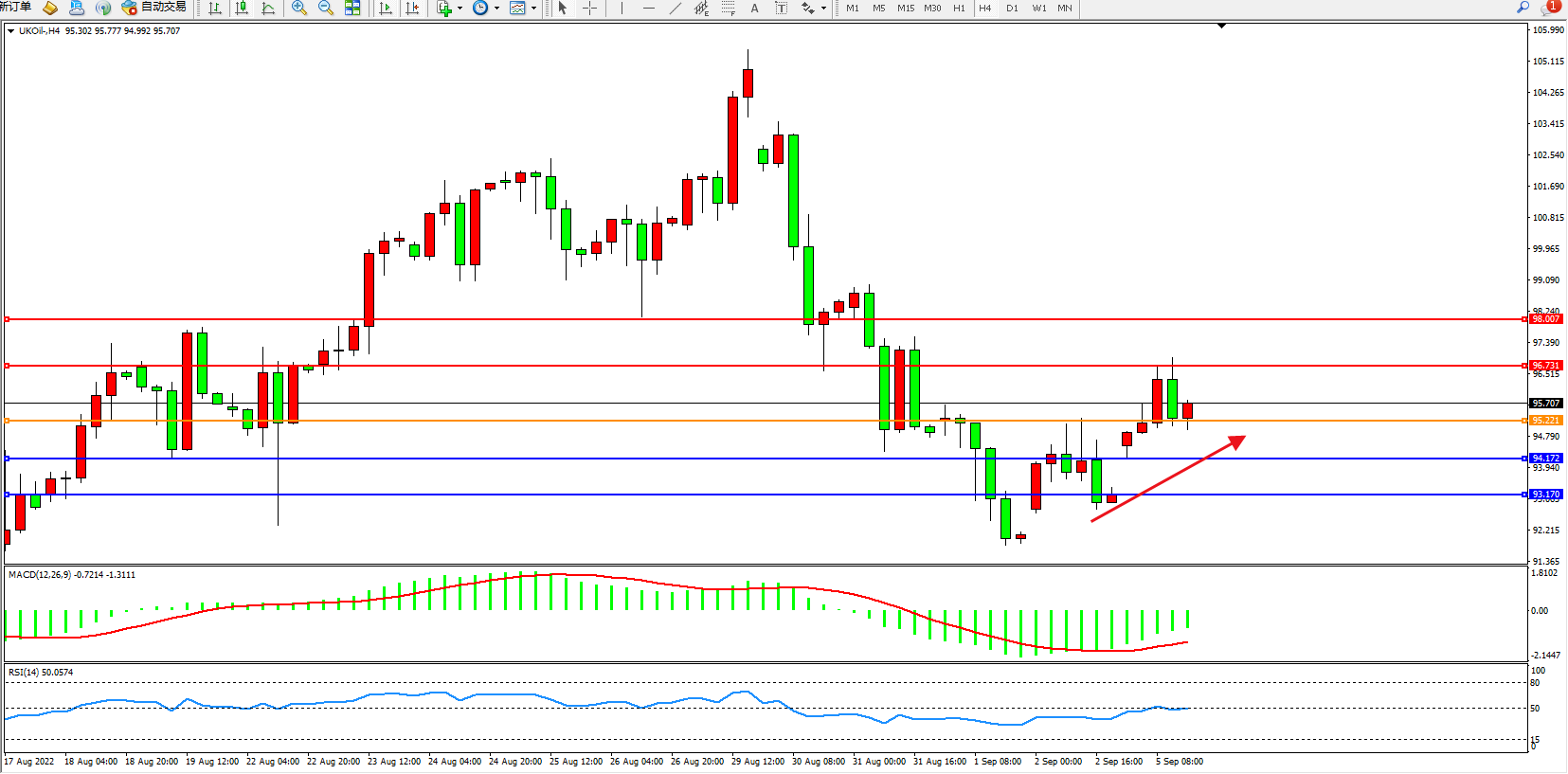This screenshot has height=774, width=1568.
Task: Switch to the M15 timeframe
Action: click(906, 9)
